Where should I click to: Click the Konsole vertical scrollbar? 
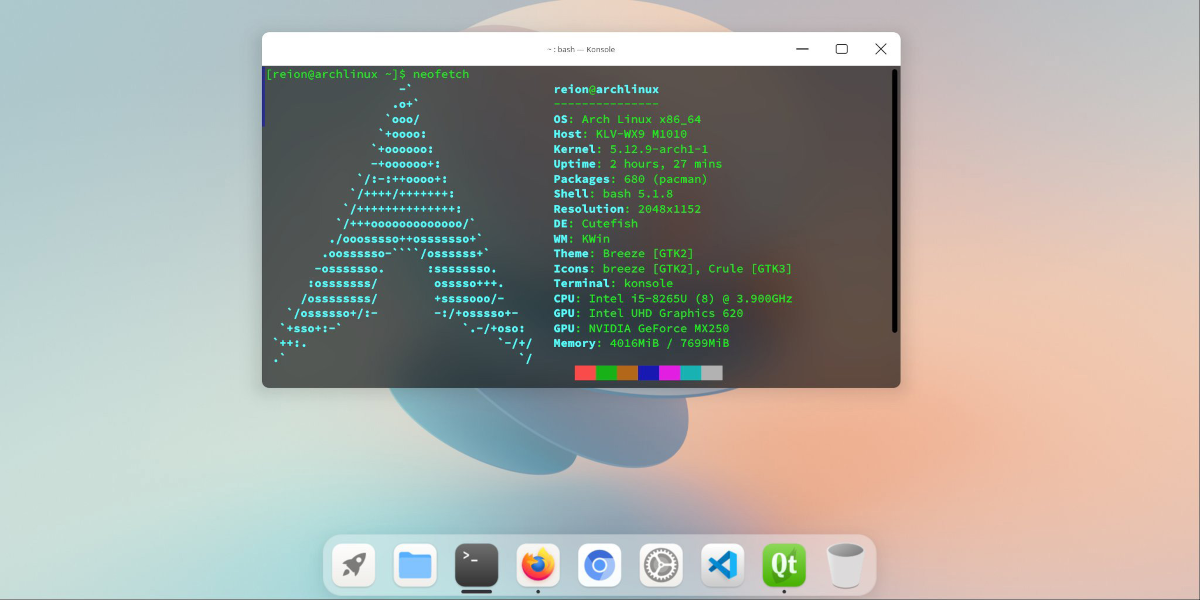coord(895,200)
